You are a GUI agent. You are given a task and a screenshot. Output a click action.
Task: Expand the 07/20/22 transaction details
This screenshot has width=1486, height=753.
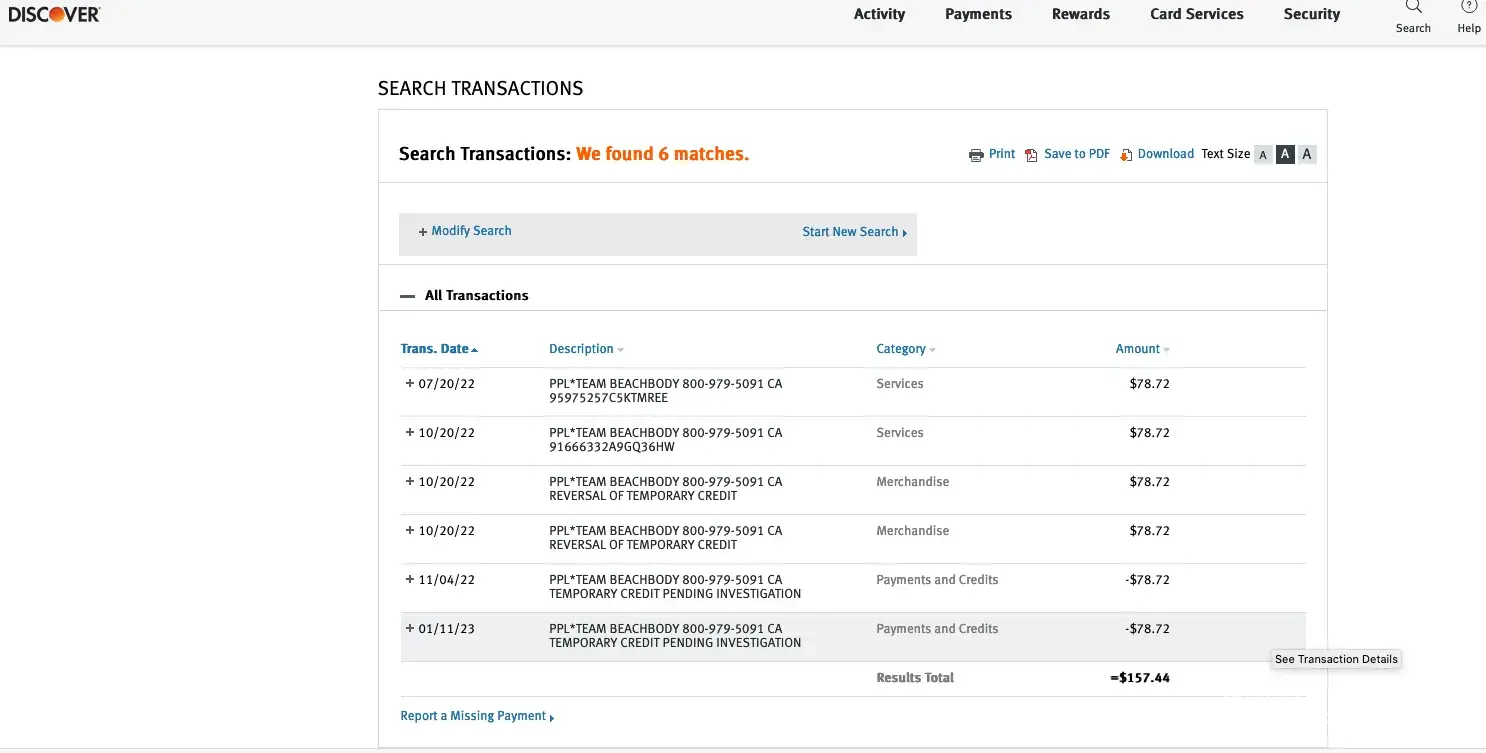click(409, 384)
